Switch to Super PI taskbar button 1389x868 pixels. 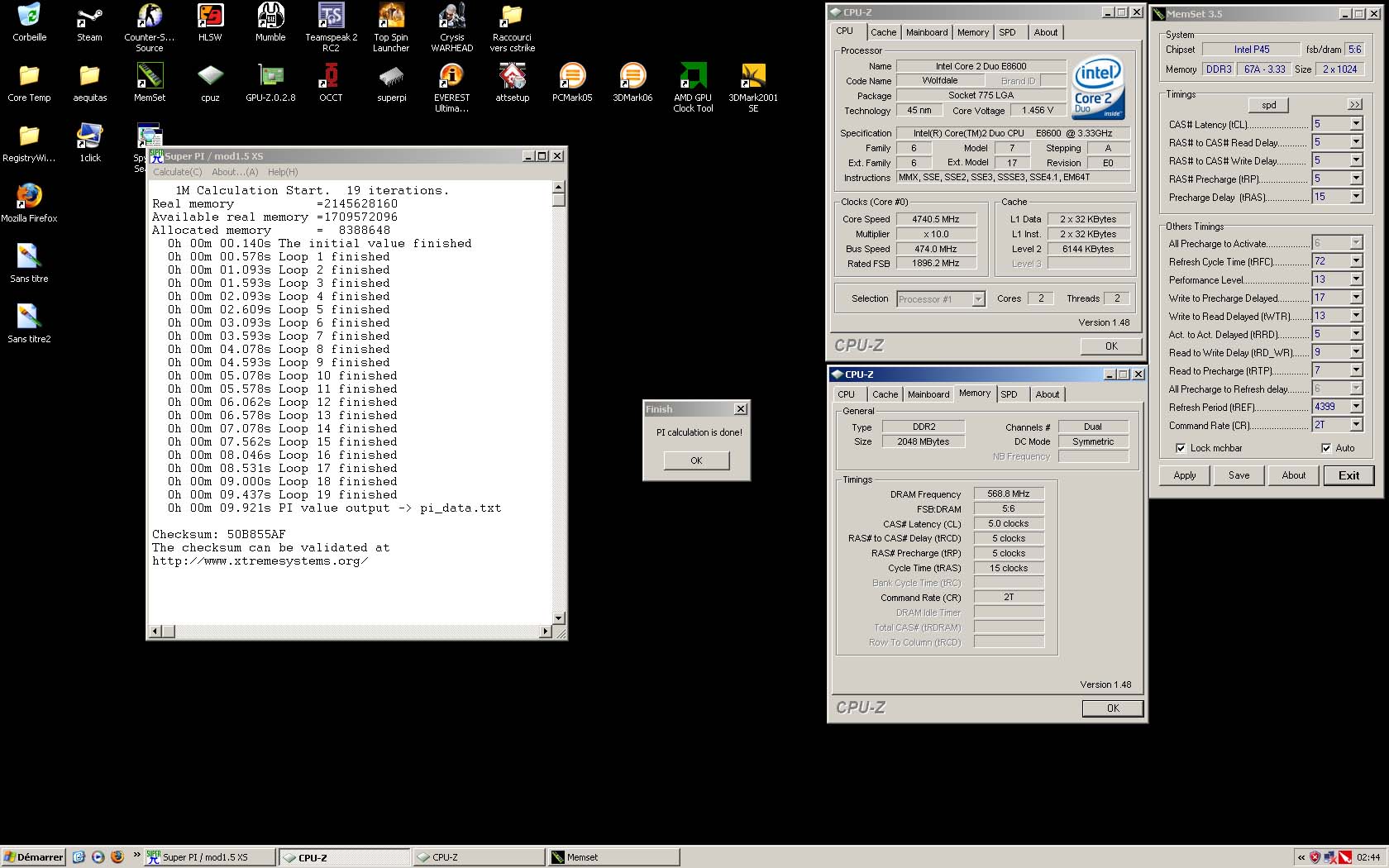(210, 857)
